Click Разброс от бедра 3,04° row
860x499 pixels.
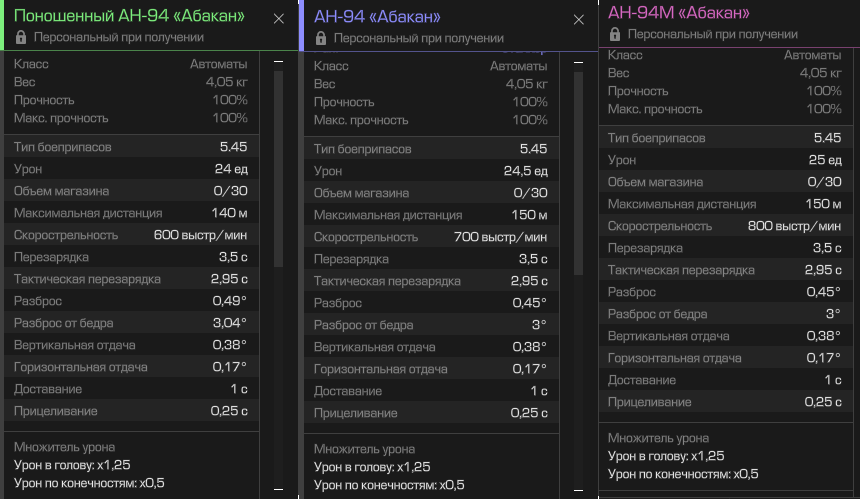[x=130, y=323]
